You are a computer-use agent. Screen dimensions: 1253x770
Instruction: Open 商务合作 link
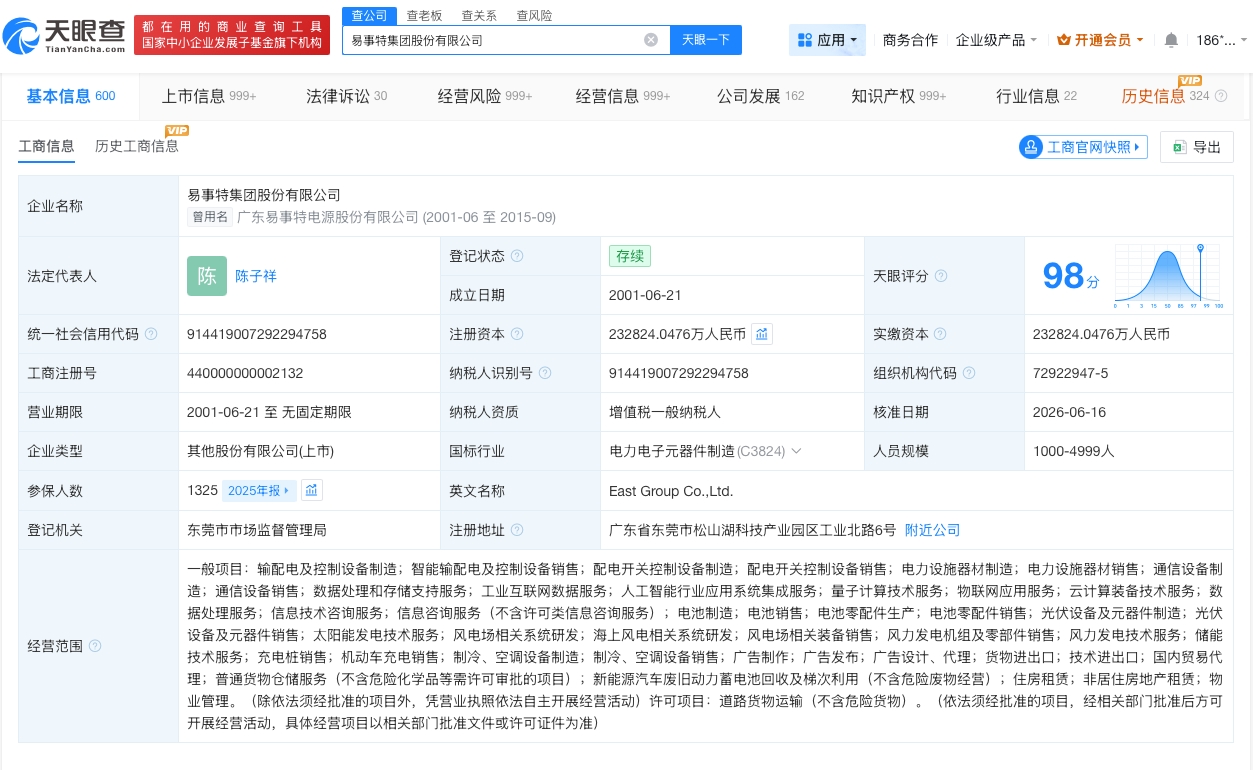(x=910, y=40)
